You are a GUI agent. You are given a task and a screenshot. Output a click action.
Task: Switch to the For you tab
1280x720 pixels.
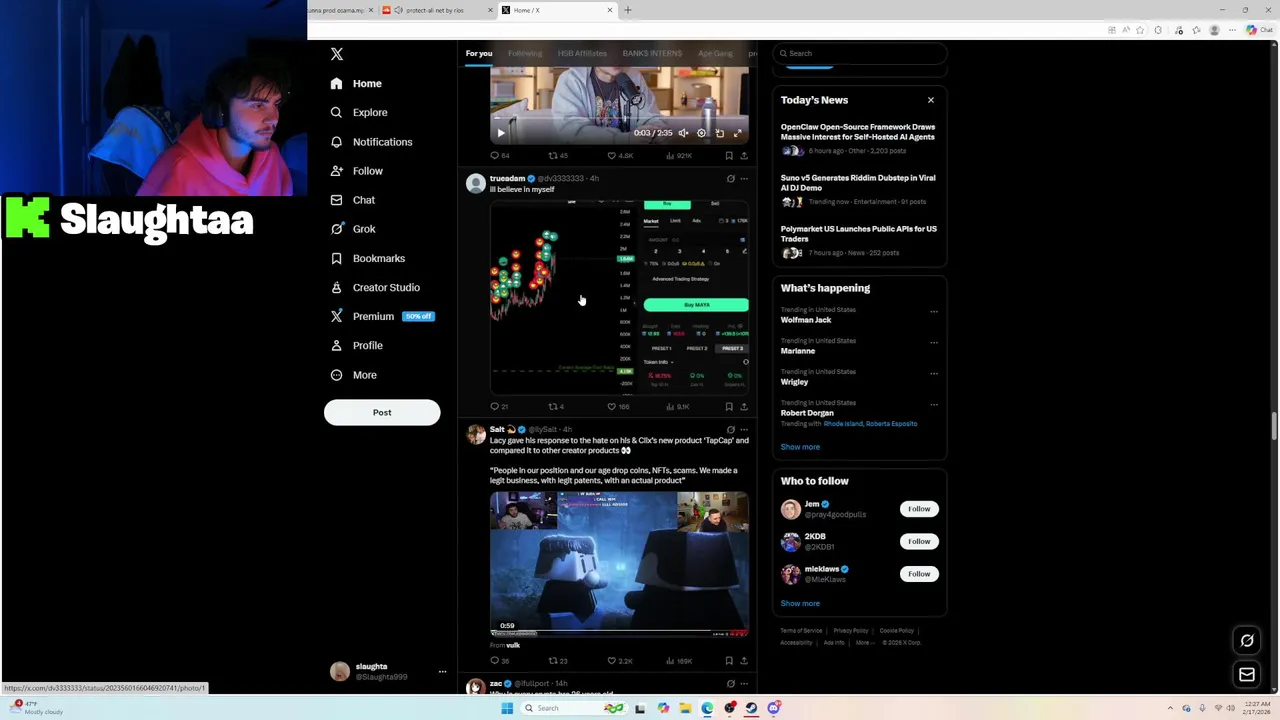point(478,53)
